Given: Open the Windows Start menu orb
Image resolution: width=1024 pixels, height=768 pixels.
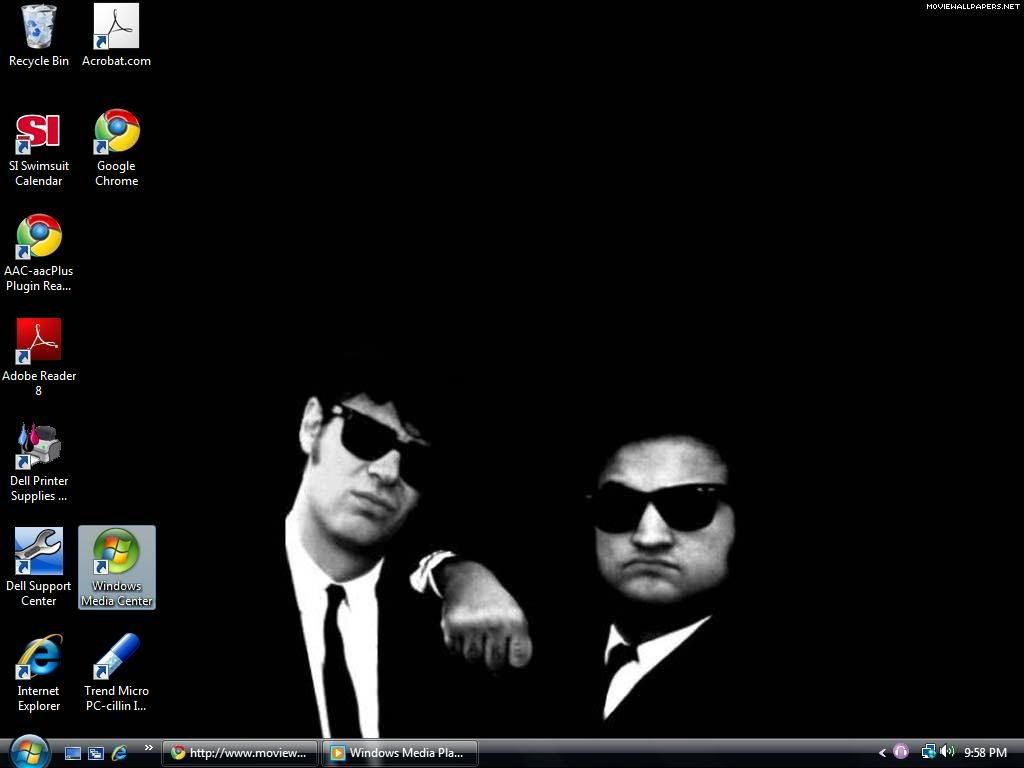Looking at the screenshot, I should 28,752.
